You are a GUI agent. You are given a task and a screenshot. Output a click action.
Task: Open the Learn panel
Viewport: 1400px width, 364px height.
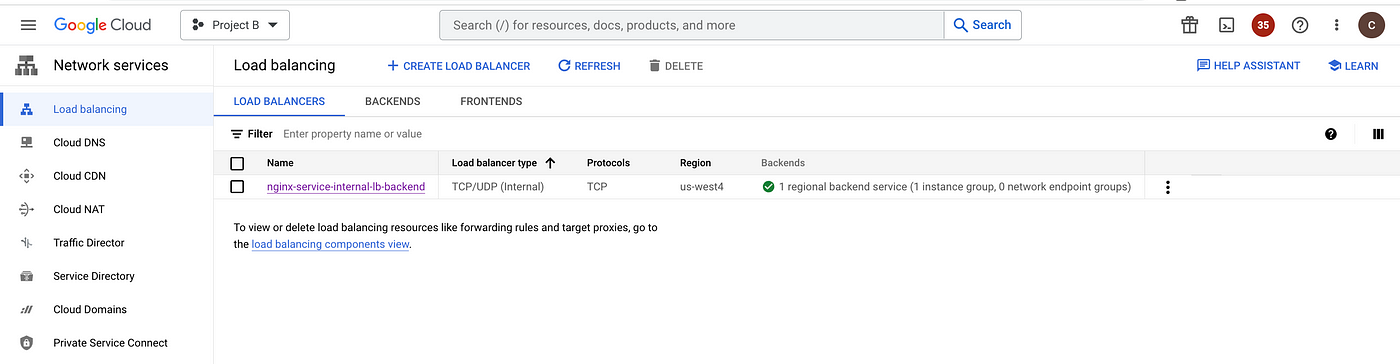tap(1353, 66)
